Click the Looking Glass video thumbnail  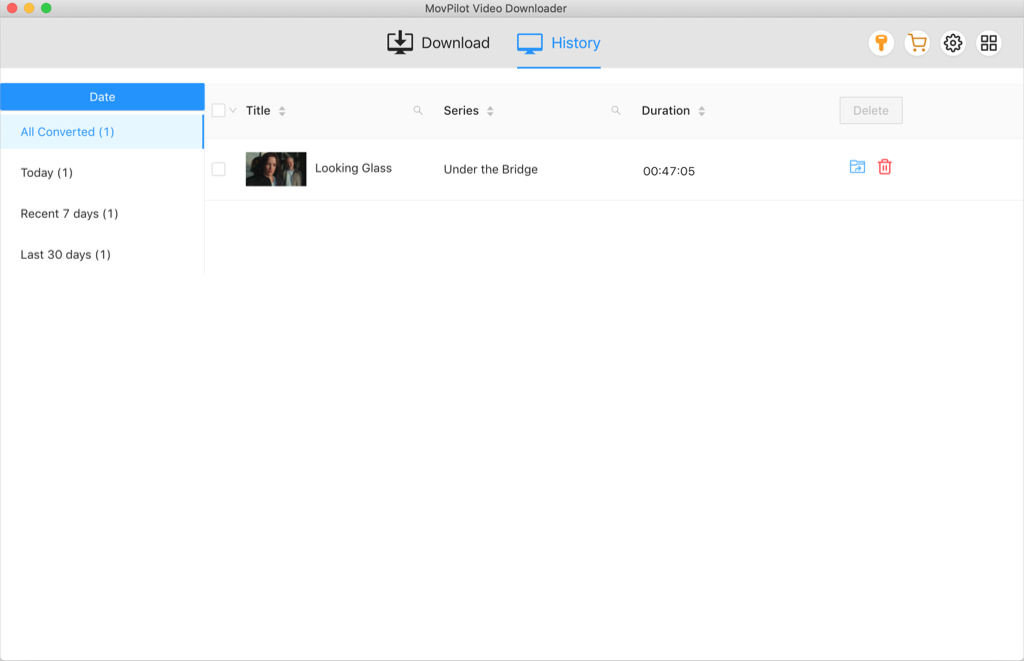point(276,169)
